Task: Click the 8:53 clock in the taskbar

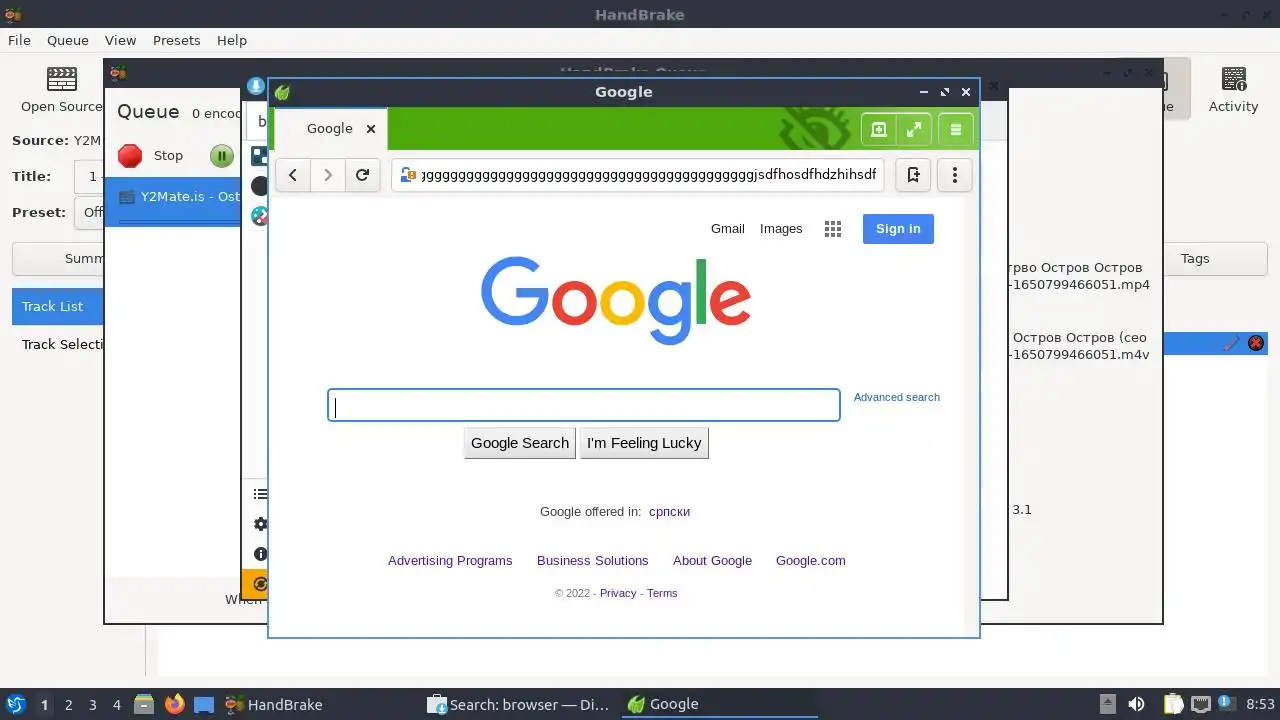Action: (x=1260, y=705)
